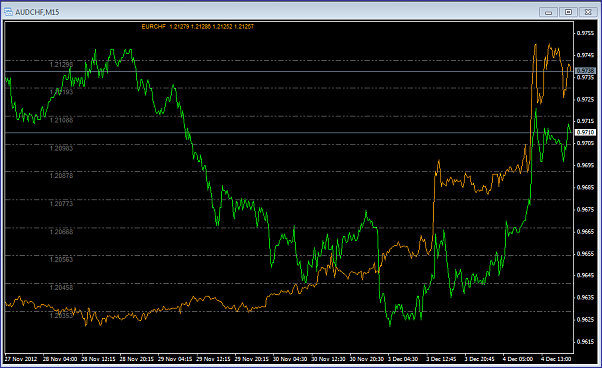Click the 1.21298 overlay level label
The image size is (602, 368).
pos(61,64)
